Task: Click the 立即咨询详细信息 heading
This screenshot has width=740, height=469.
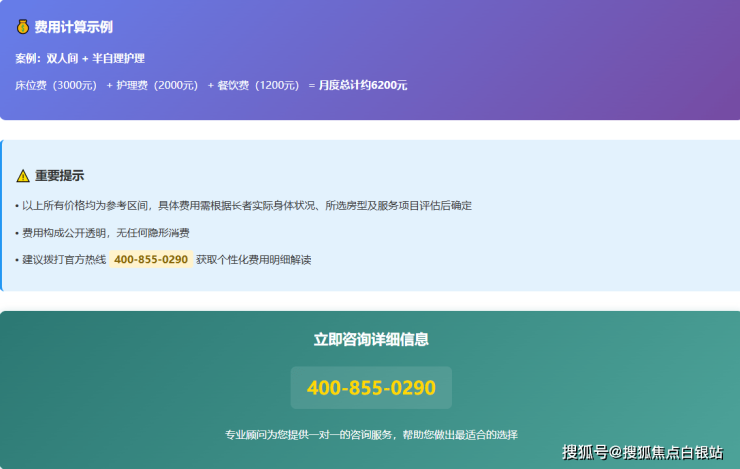Action: coord(371,340)
